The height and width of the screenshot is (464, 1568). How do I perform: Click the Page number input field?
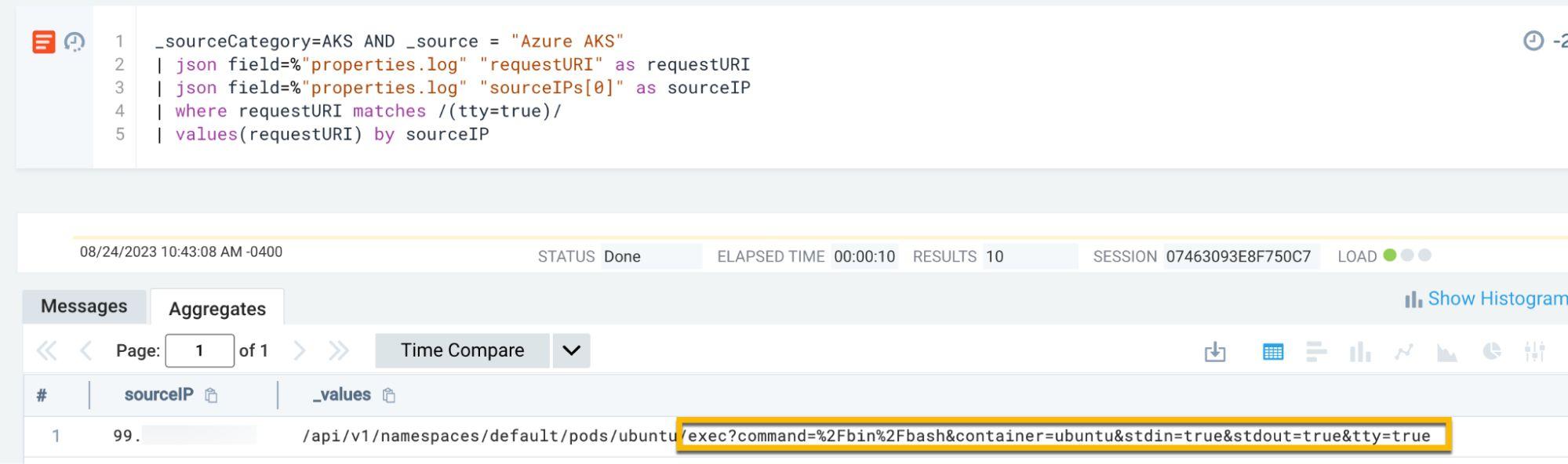pos(199,350)
